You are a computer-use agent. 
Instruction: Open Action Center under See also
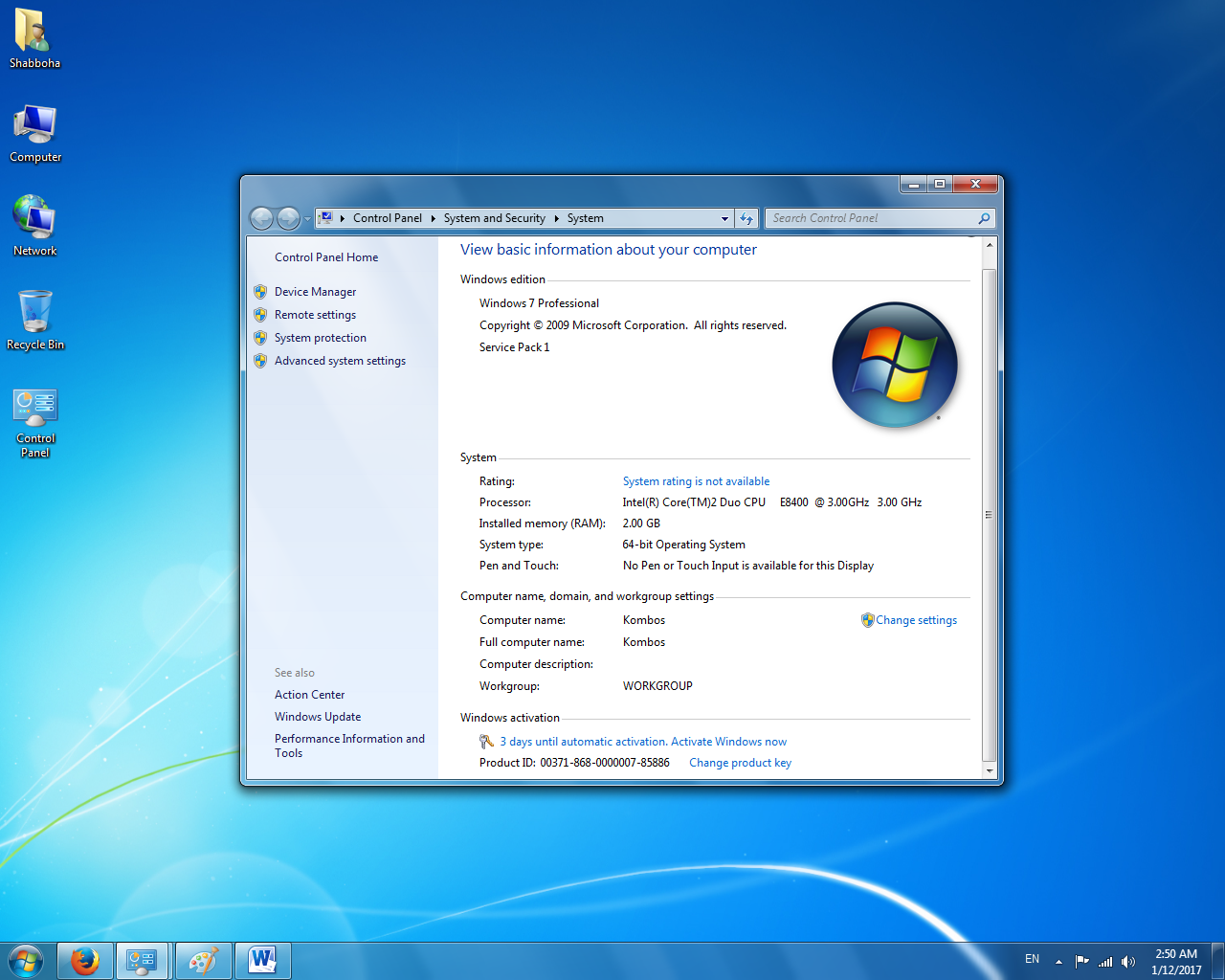(x=309, y=695)
